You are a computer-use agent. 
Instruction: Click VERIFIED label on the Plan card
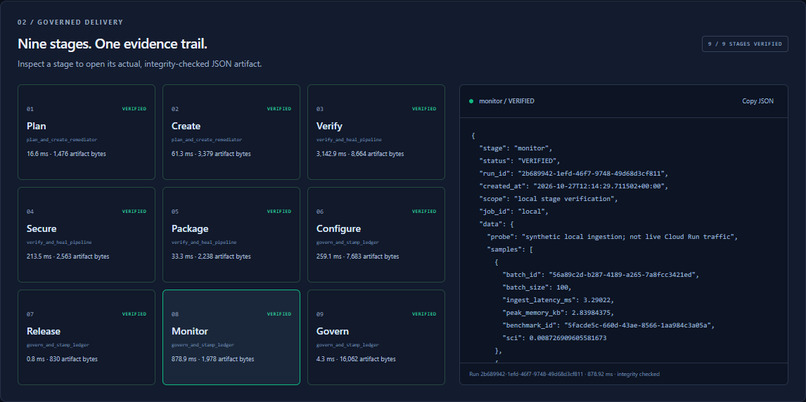tap(134, 109)
